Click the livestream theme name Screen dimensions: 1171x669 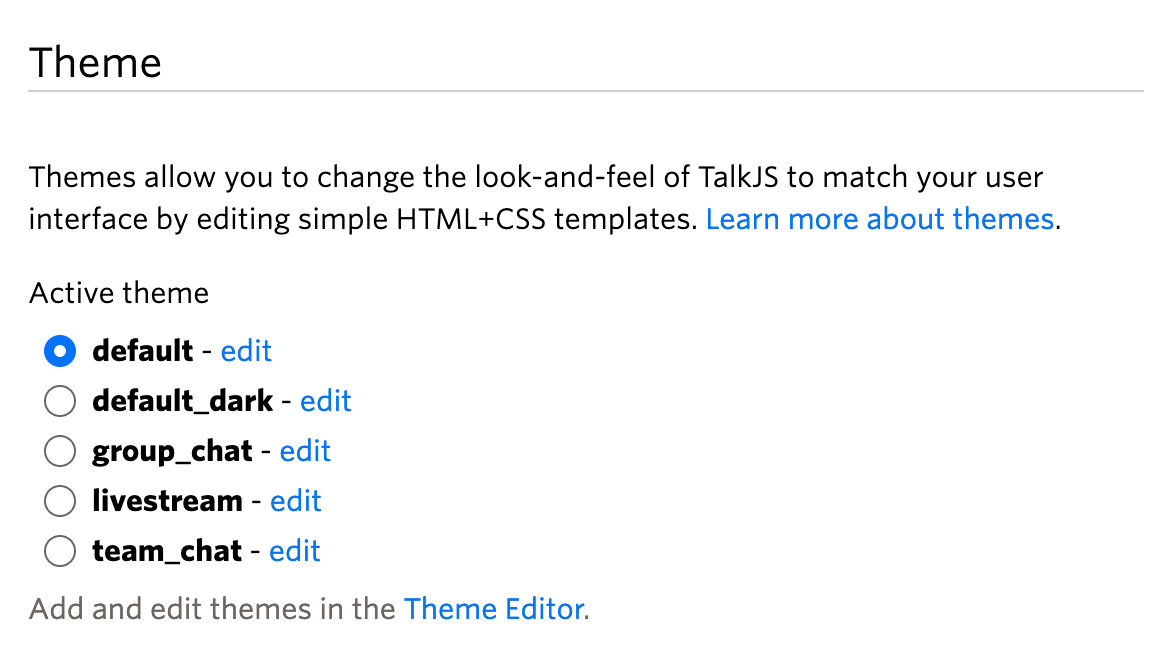pyautogui.click(x=168, y=501)
